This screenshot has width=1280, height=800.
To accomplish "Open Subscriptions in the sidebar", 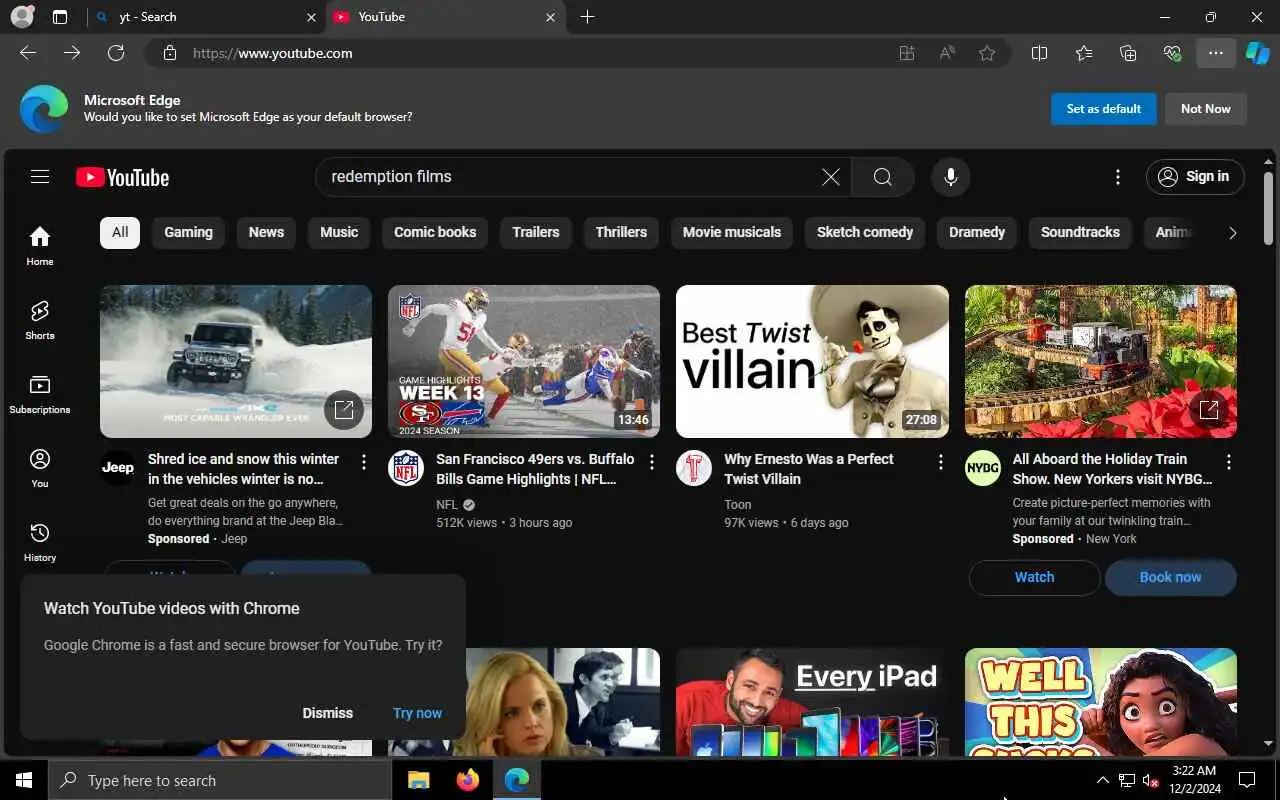I will pyautogui.click(x=40, y=394).
